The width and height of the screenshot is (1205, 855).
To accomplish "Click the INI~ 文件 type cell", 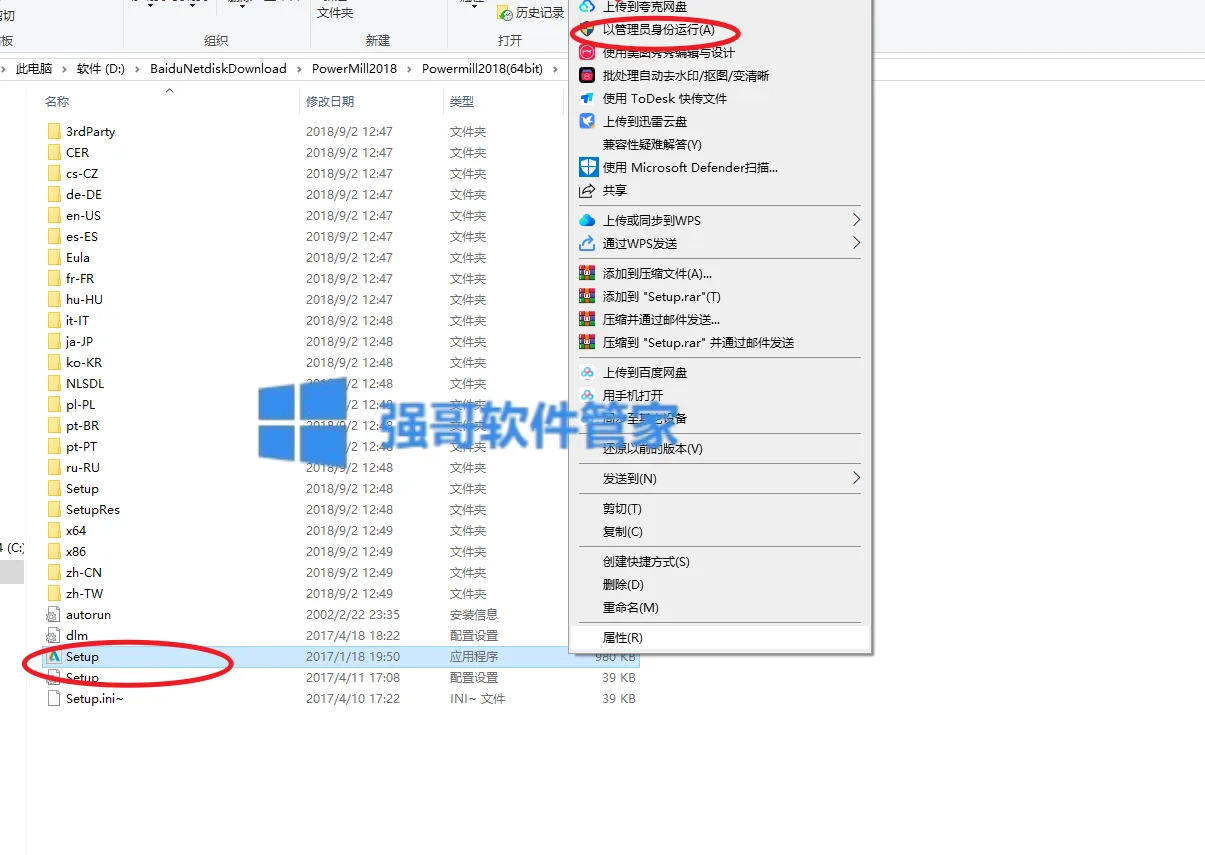I will [478, 698].
